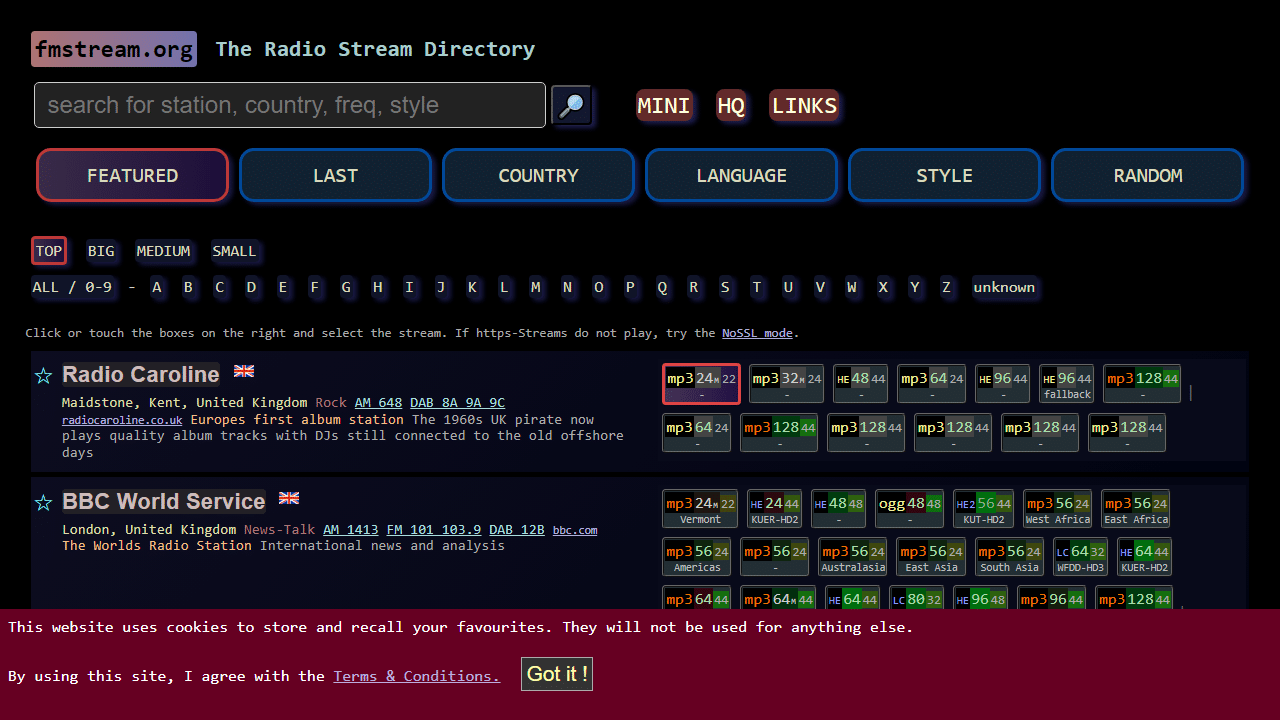Play the BBC ogg 48 stream

pyautogui.click(x=909, y=509)
